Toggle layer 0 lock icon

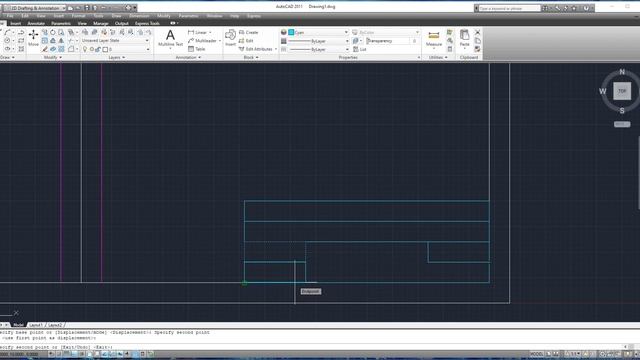pos(98,49)
